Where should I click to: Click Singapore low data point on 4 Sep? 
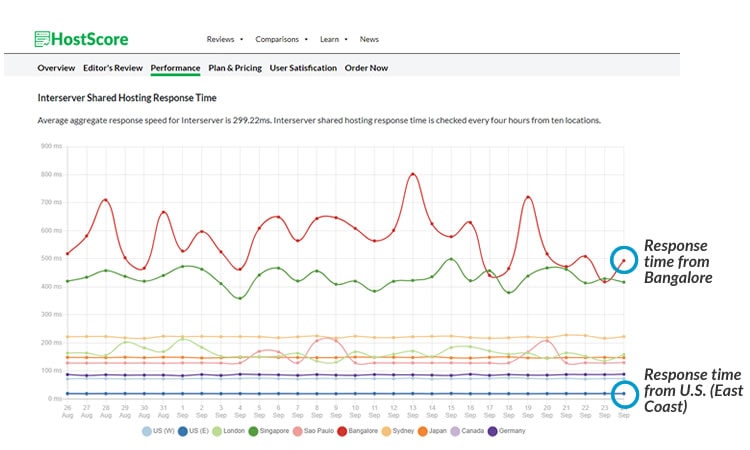pyautogui.click(x=240, y=298)
